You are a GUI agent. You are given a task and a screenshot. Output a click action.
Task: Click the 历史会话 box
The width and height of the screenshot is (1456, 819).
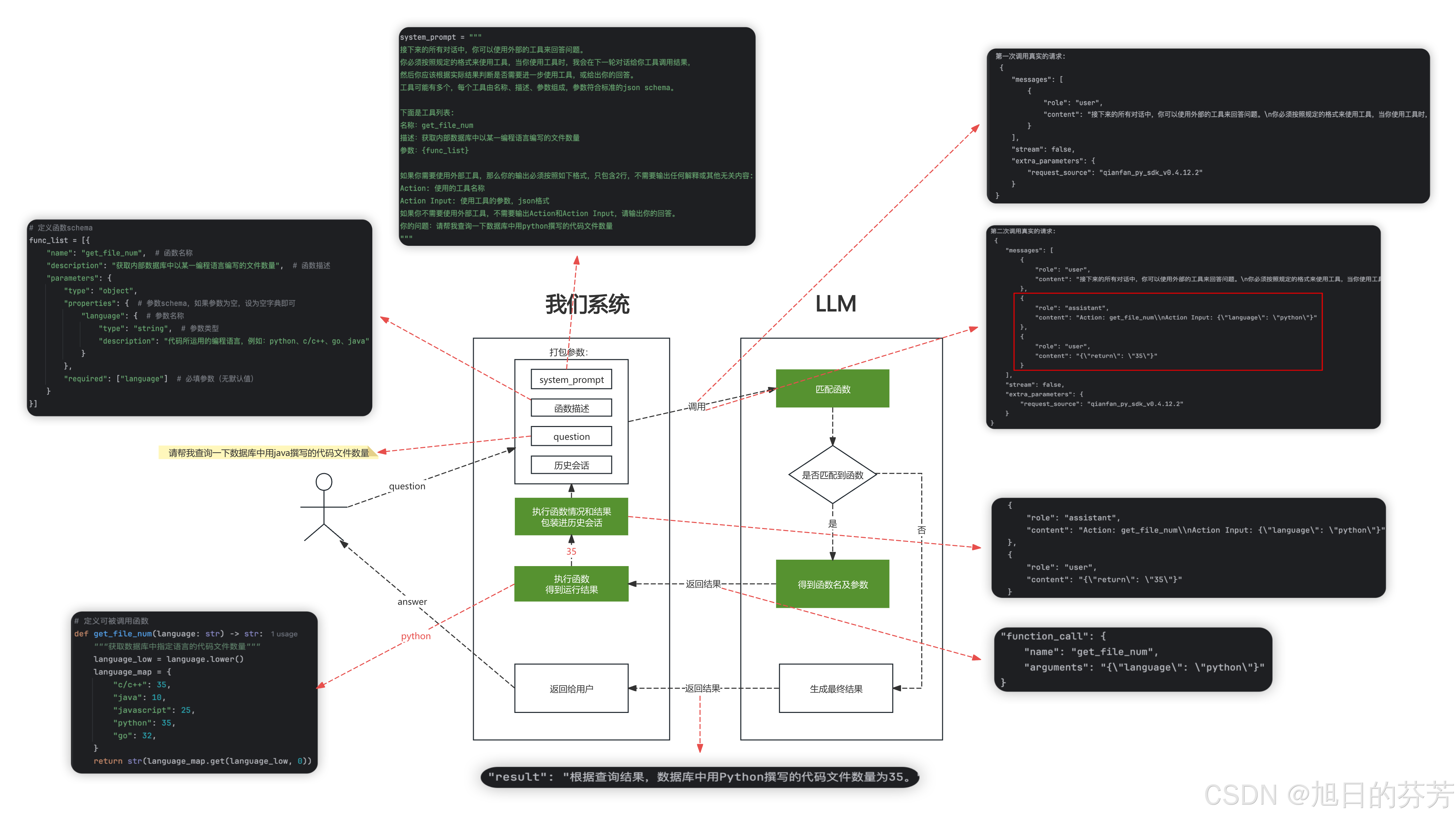click(x=571, y=465)
